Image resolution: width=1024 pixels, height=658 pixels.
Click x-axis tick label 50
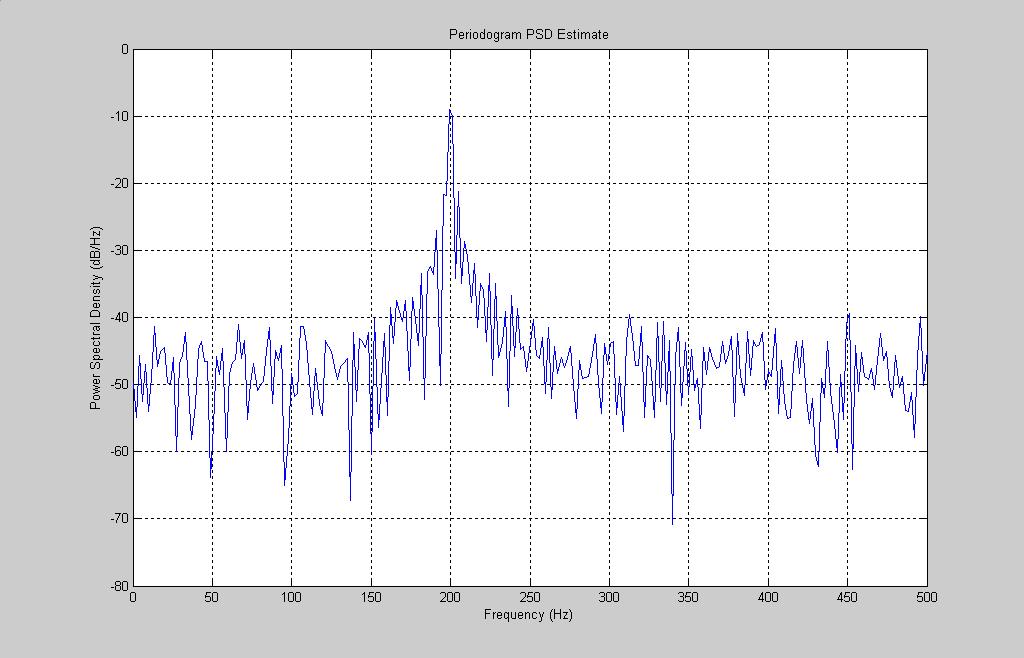pos(212,597)
